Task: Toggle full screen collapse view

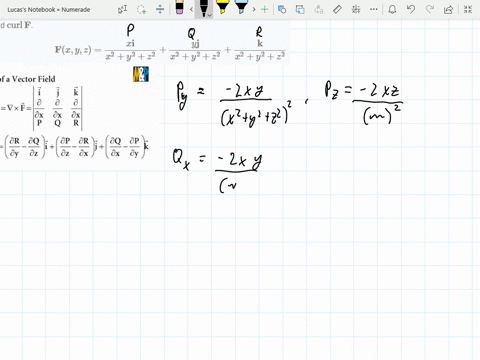Action: coord(468,9)
